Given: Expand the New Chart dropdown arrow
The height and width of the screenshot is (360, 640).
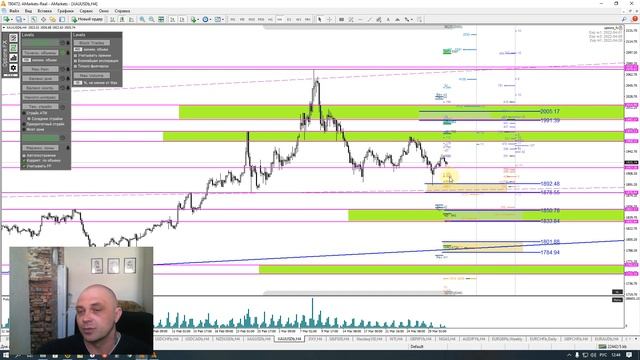Looking at the screenshot, I should pyautogui.click(x=12, y=19).
